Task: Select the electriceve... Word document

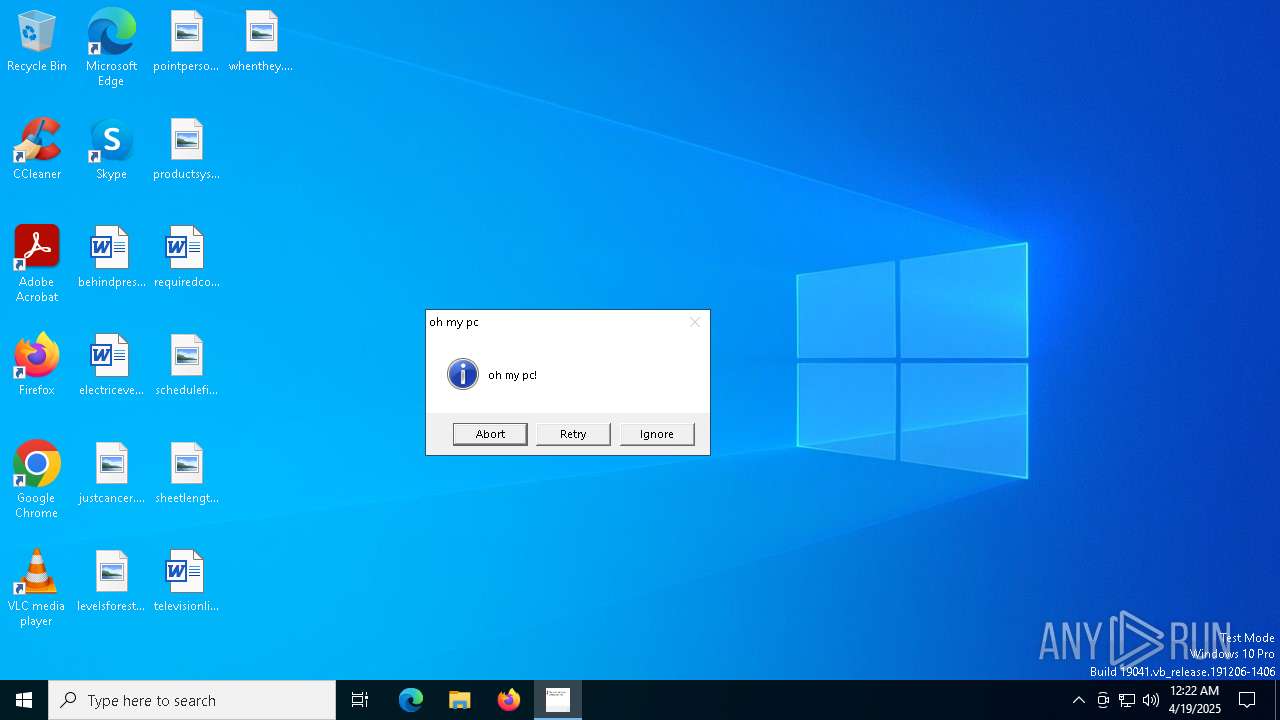Action: 111,366
